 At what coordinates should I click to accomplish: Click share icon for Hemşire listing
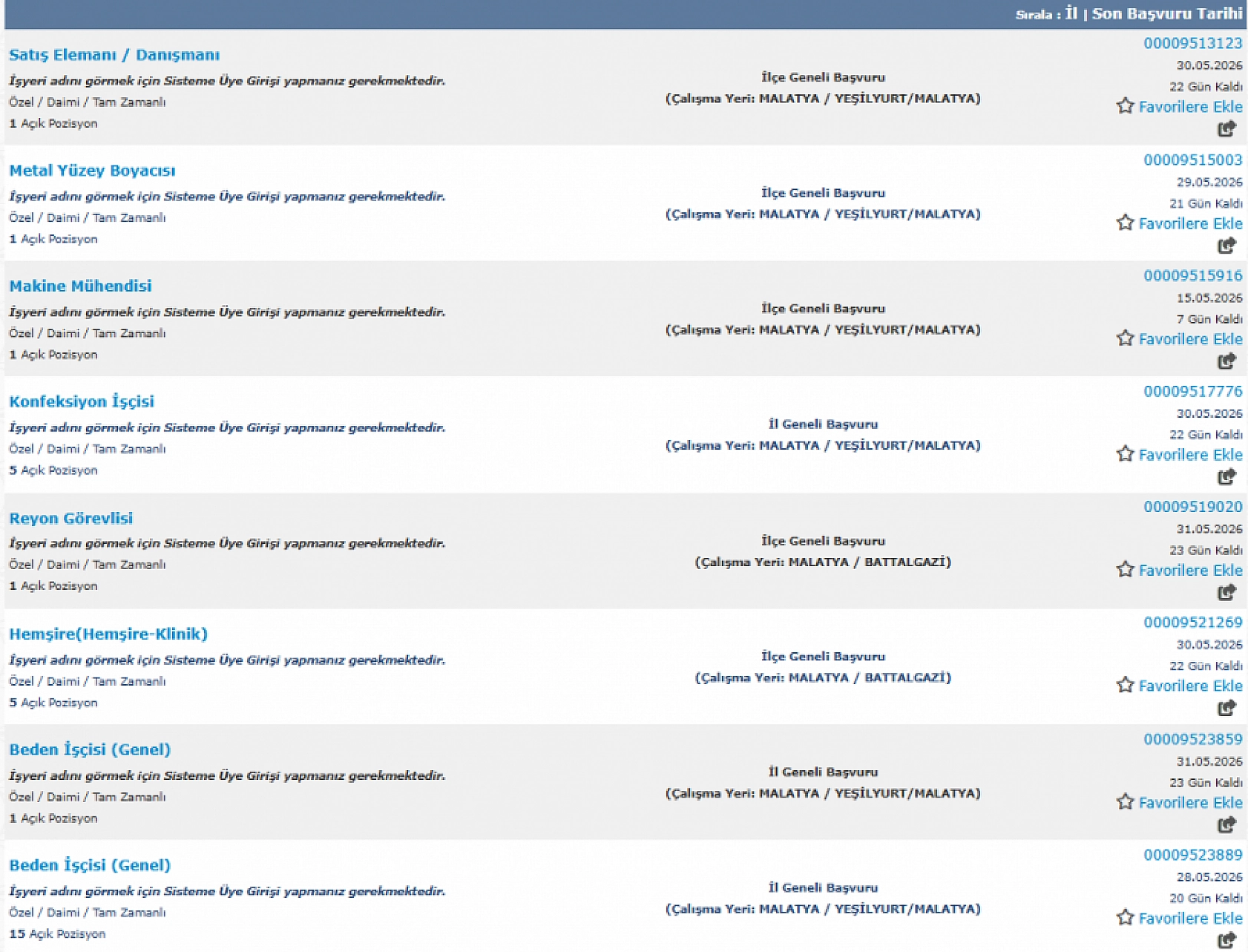pos(1226,709)
